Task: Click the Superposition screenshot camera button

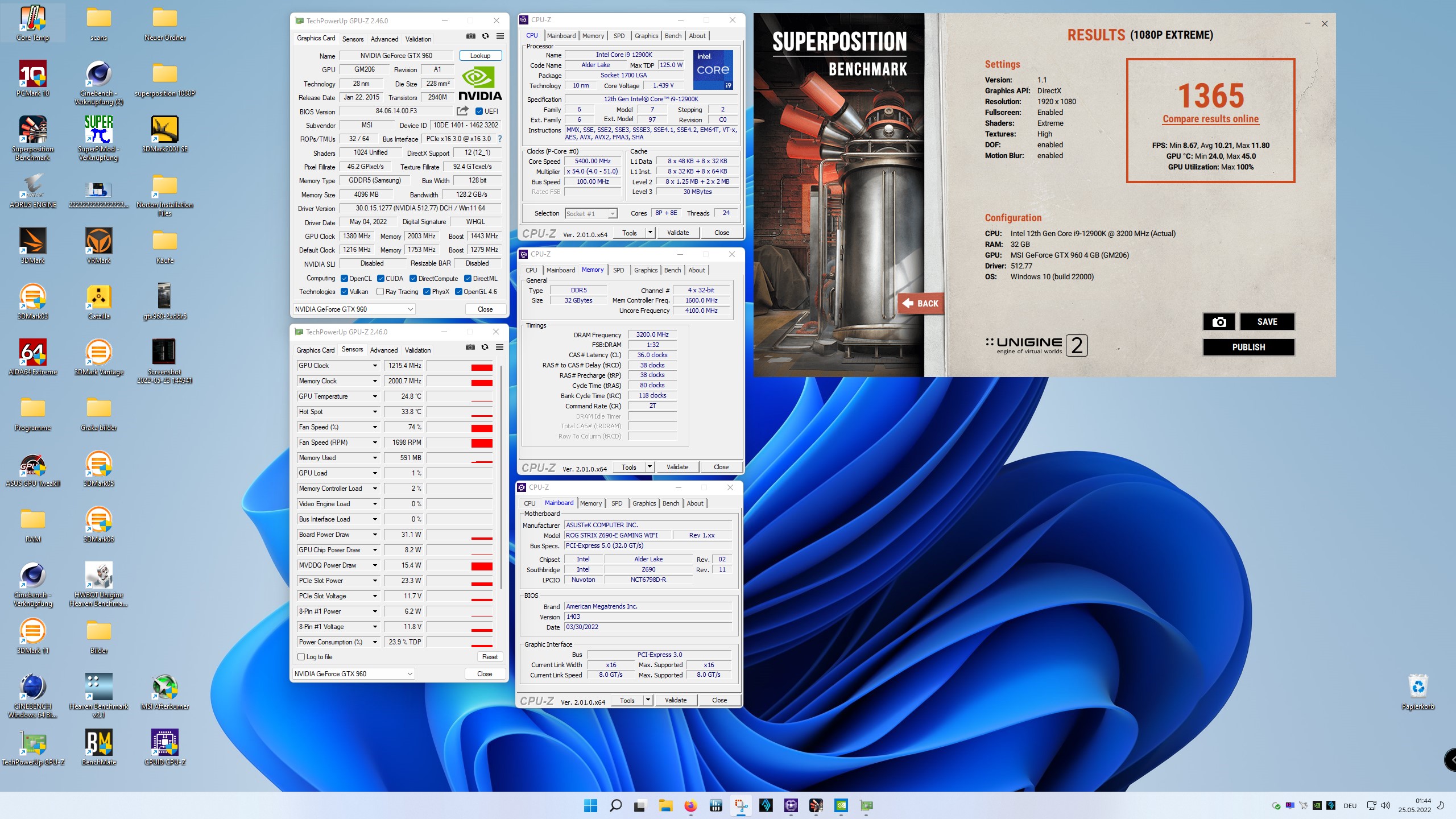Action: point(1219,322)
